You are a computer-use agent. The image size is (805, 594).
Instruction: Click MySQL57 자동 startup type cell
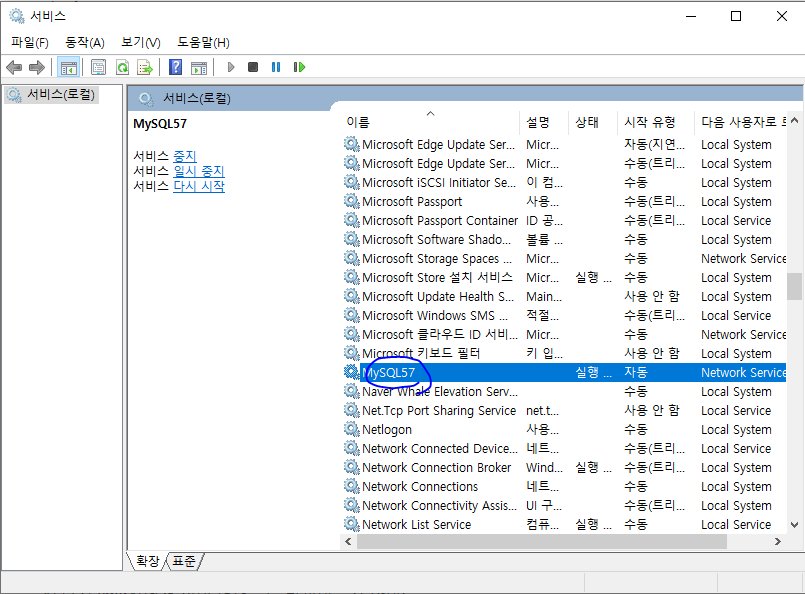[636, 372]
